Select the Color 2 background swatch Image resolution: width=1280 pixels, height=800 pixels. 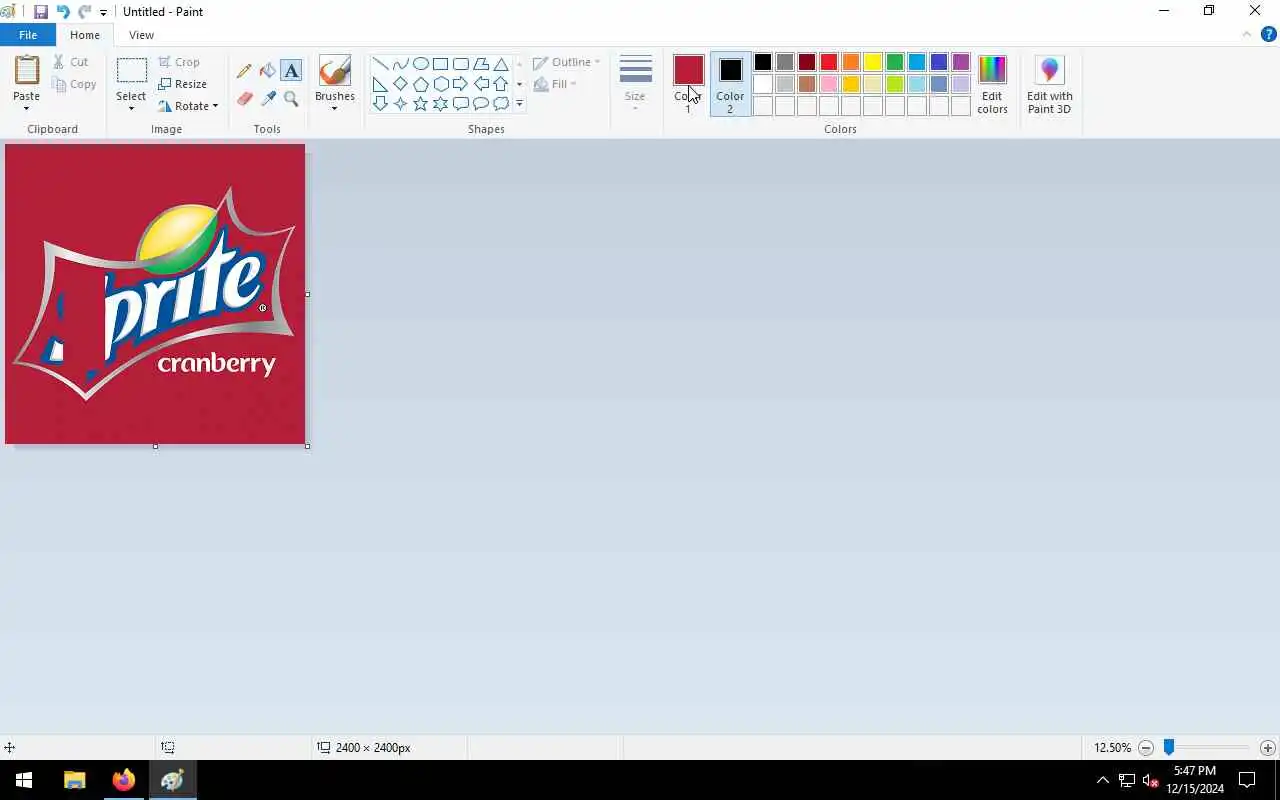coord(730,70)
